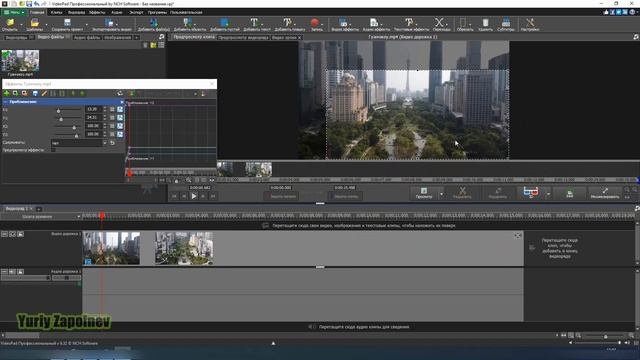This screenshot has height=360, width=640.
Task: Open the preset dropdown in effects dialog
Action: (x=104, y=143)
